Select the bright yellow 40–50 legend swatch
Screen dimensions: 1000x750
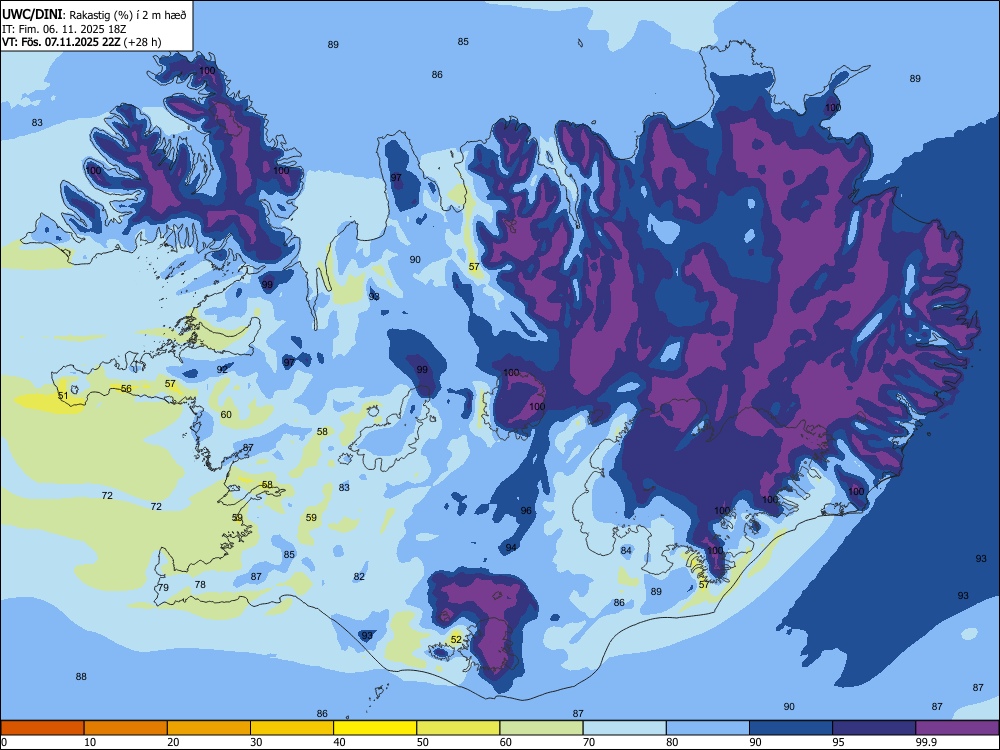pyautogui.click(x=375, y=728)
